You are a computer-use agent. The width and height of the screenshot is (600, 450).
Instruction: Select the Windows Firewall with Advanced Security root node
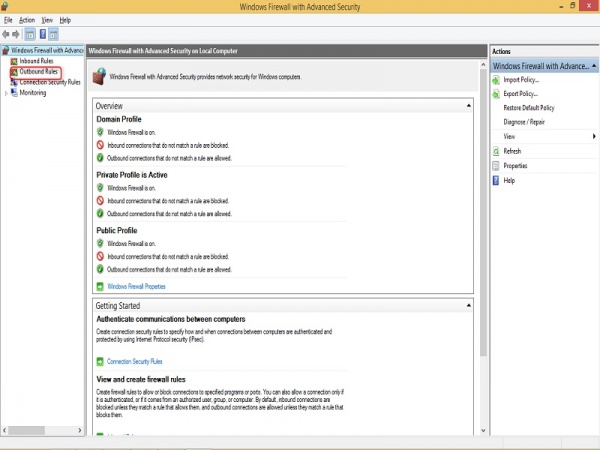click(x=47, y=51)
